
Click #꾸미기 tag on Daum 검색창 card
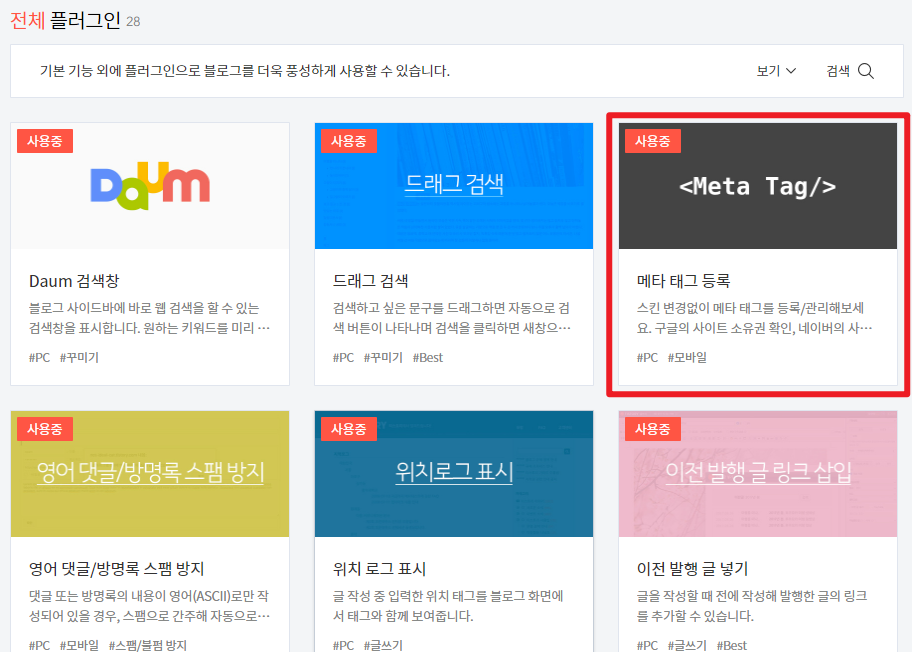[79, 358]
